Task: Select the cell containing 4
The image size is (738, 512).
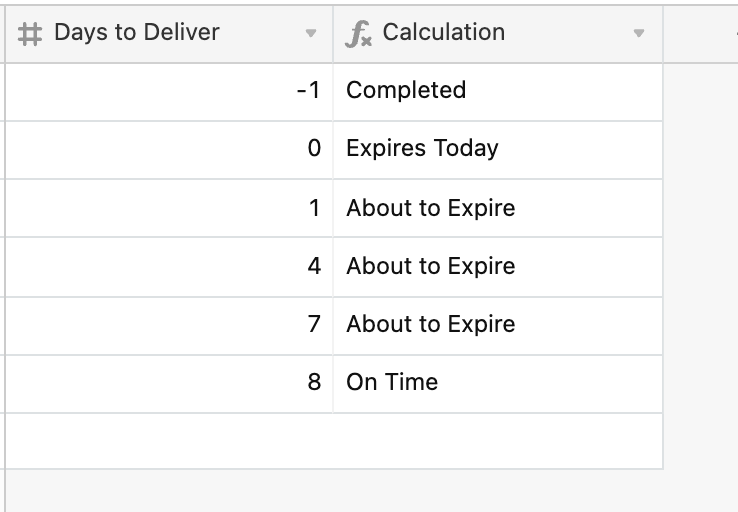Action: [x=169, y=267]
